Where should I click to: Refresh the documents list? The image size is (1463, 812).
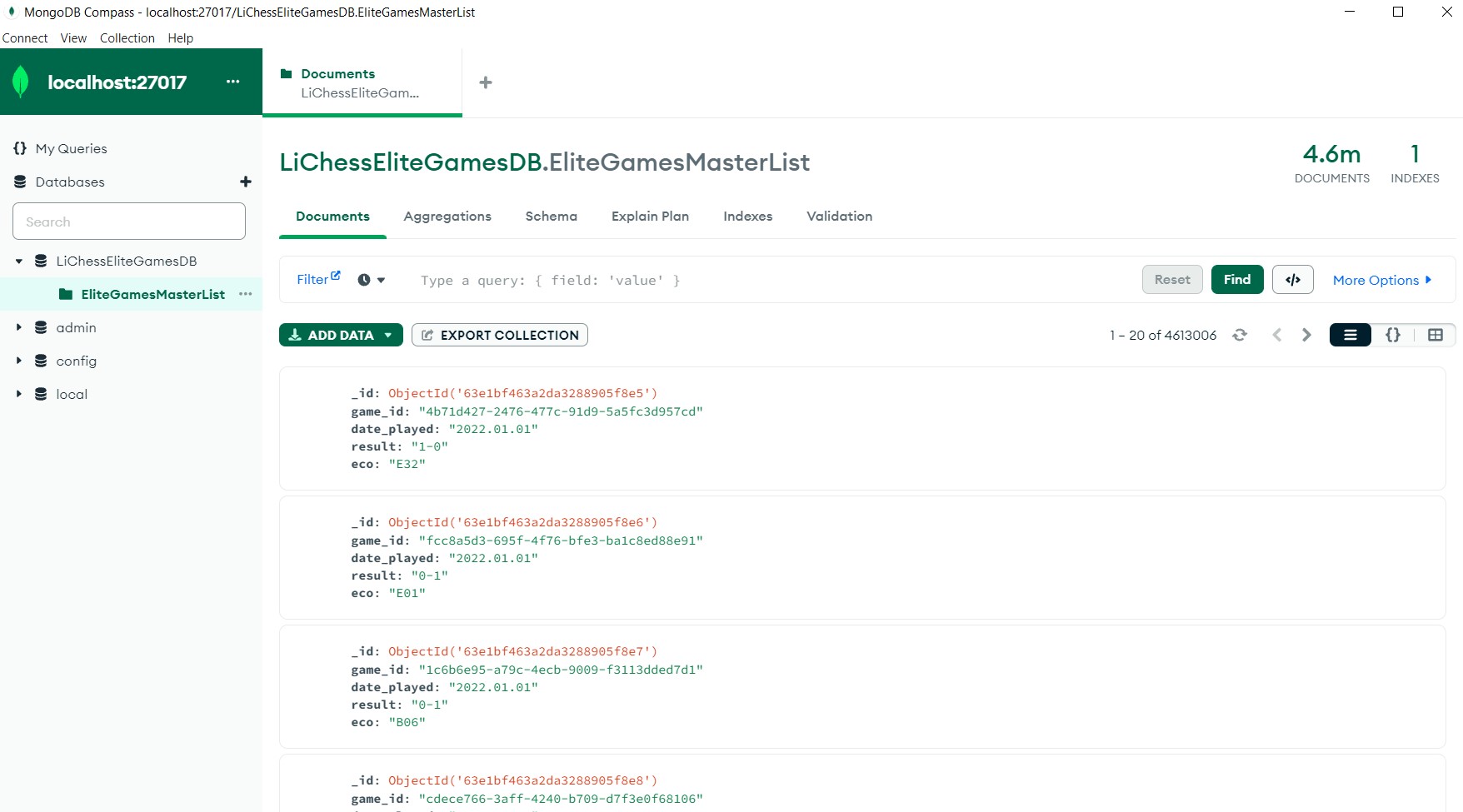coord(1240,334)
